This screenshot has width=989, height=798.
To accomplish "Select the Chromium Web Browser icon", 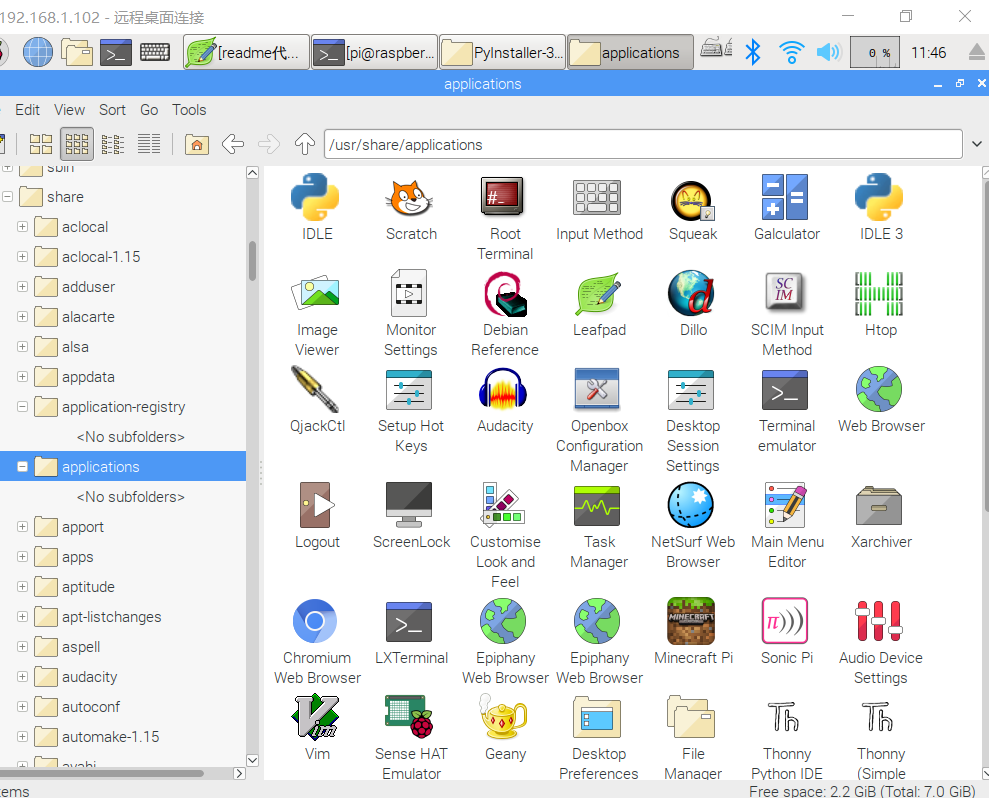I will click(315, 621).
